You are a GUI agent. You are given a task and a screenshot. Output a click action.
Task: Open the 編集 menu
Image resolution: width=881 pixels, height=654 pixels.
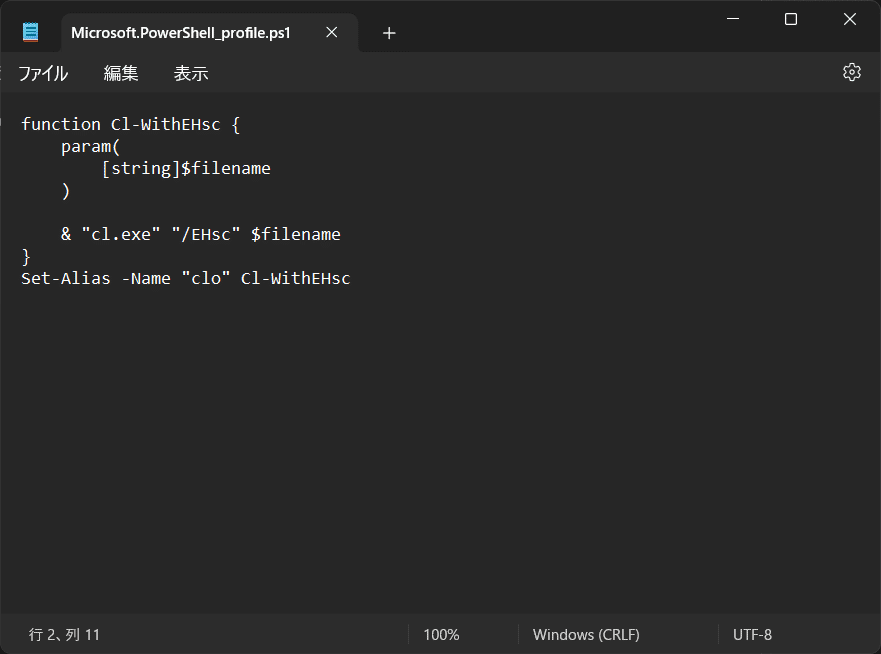120,72
